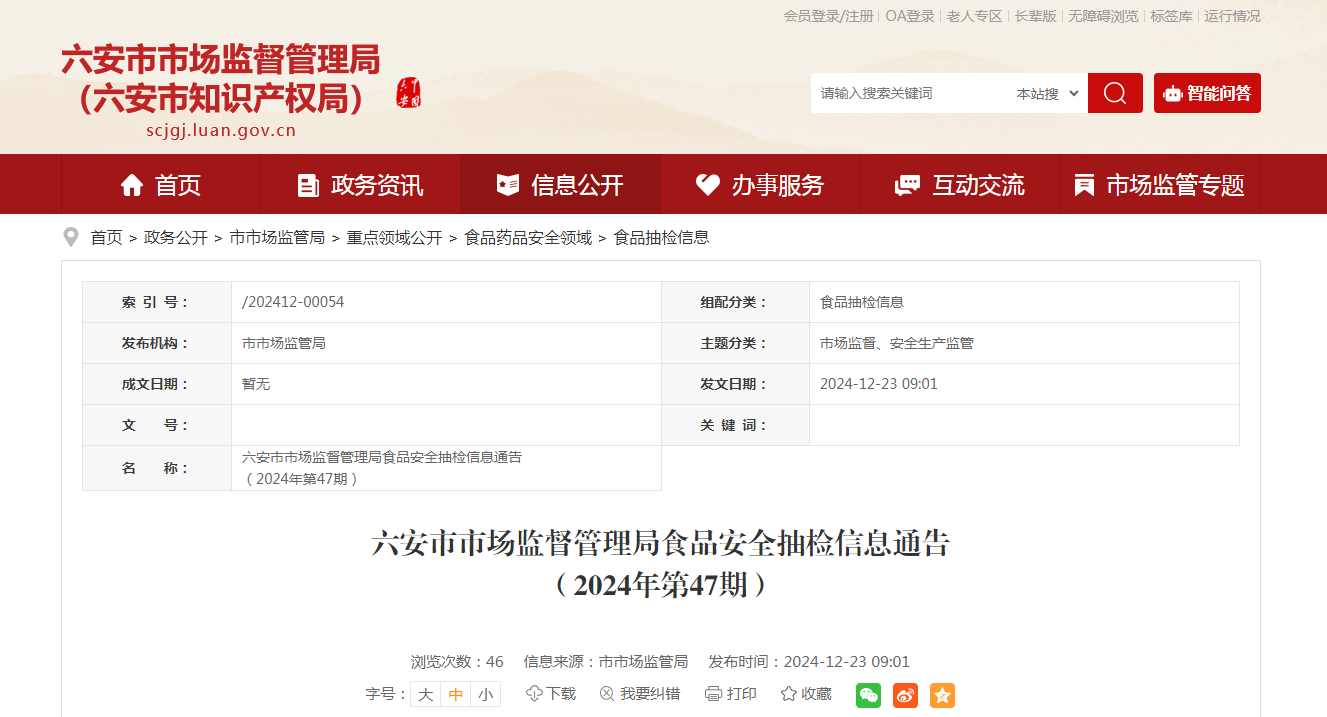
Task: Focus the 请输入搜索关键词 search field
Action: (x=910, y=93)
